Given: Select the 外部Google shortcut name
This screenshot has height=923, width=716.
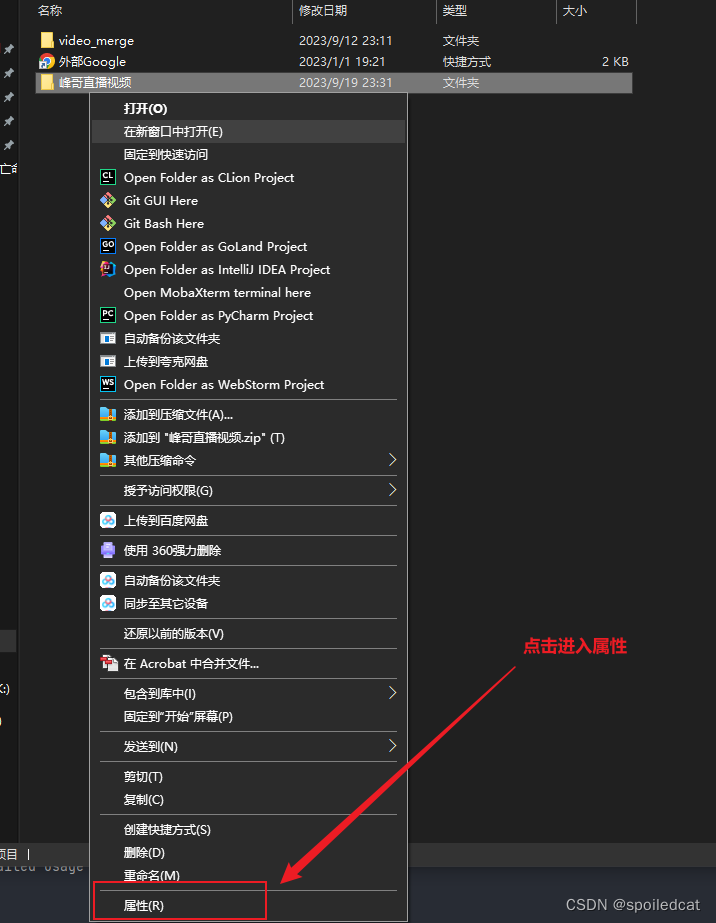Looking at the screenshot, I should coord(92,61).
